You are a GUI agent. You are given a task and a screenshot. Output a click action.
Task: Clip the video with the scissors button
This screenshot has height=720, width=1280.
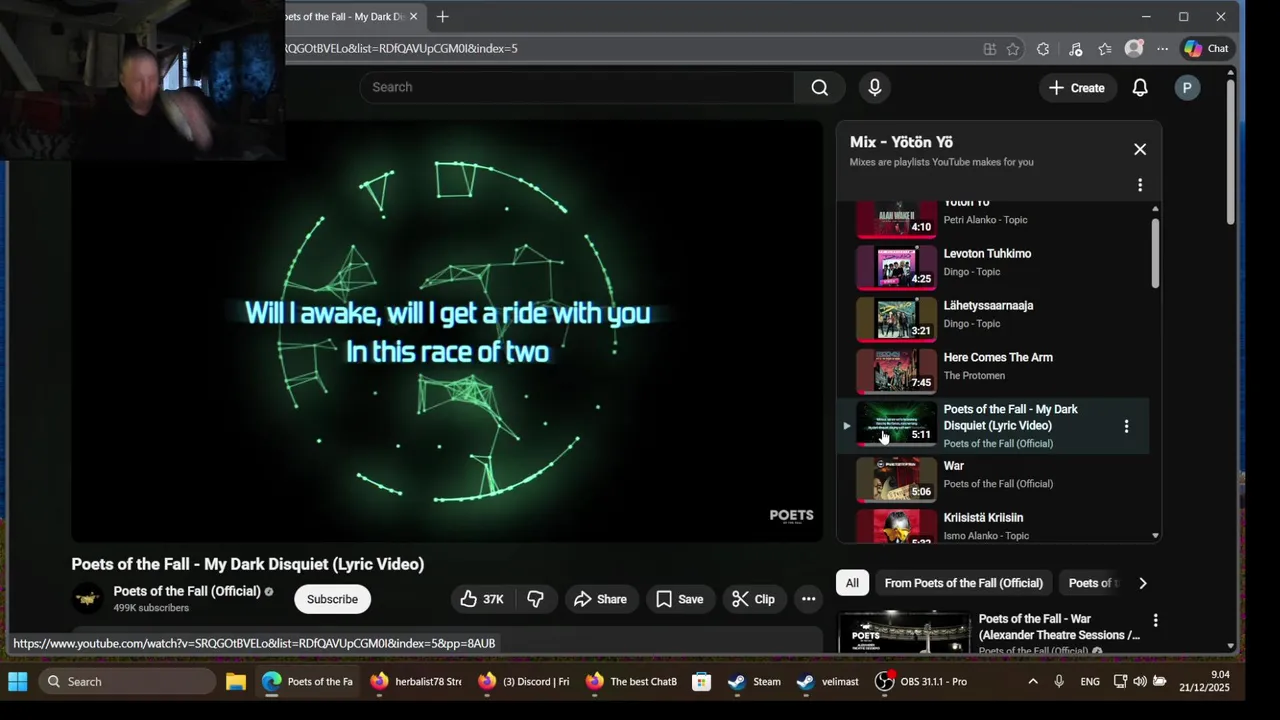[x=753, y=599]
